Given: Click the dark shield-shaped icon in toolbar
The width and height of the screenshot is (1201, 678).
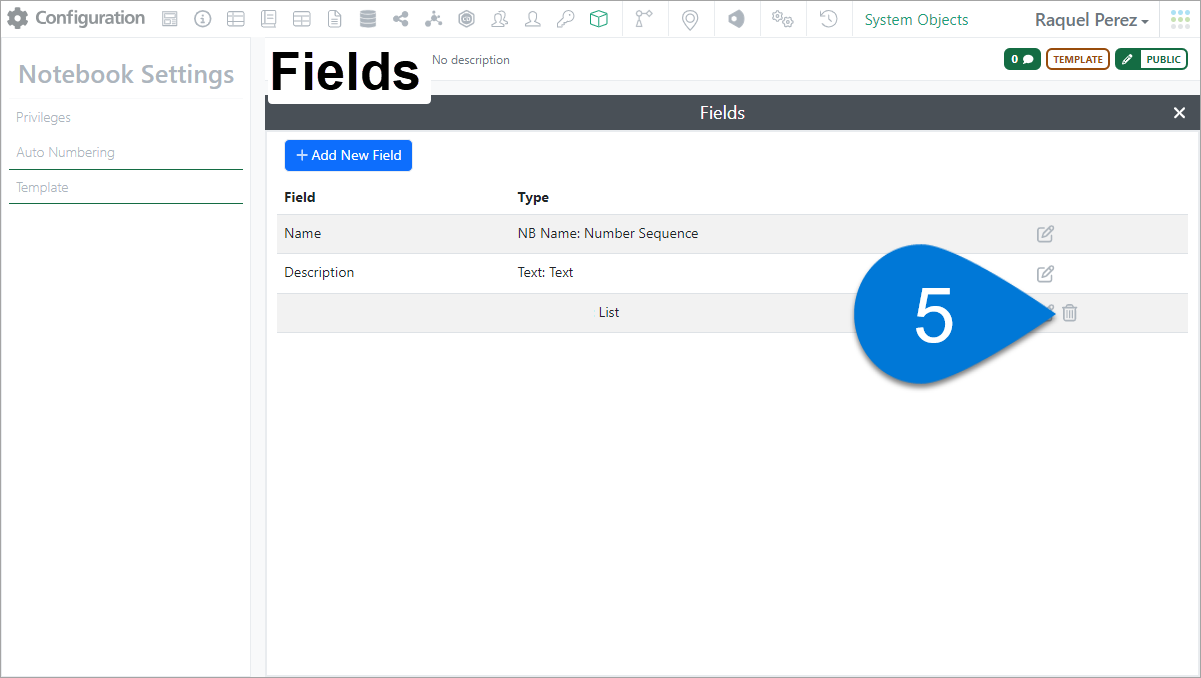Looking at the screenshot, I should coord(736,19).
